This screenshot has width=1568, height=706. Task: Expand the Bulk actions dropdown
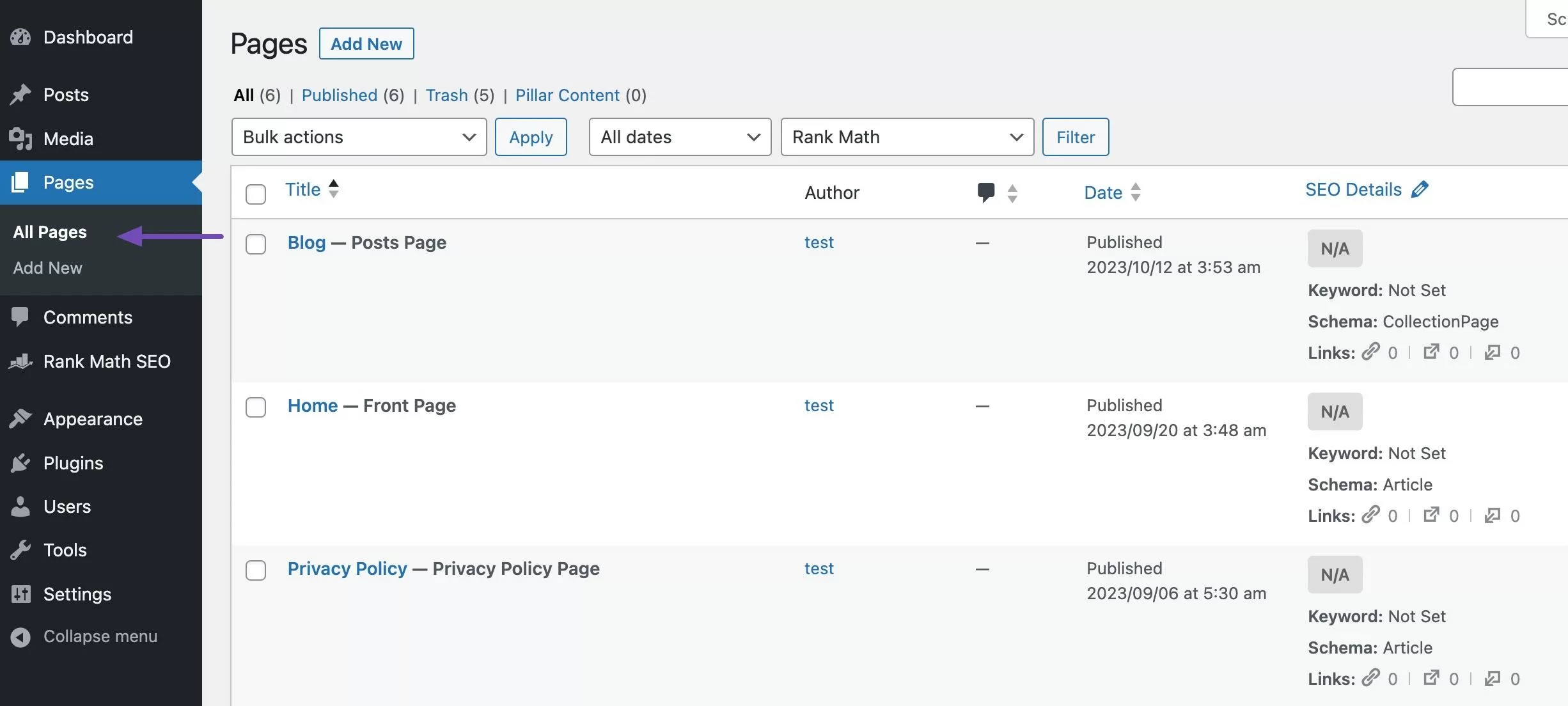pos(357,136)
